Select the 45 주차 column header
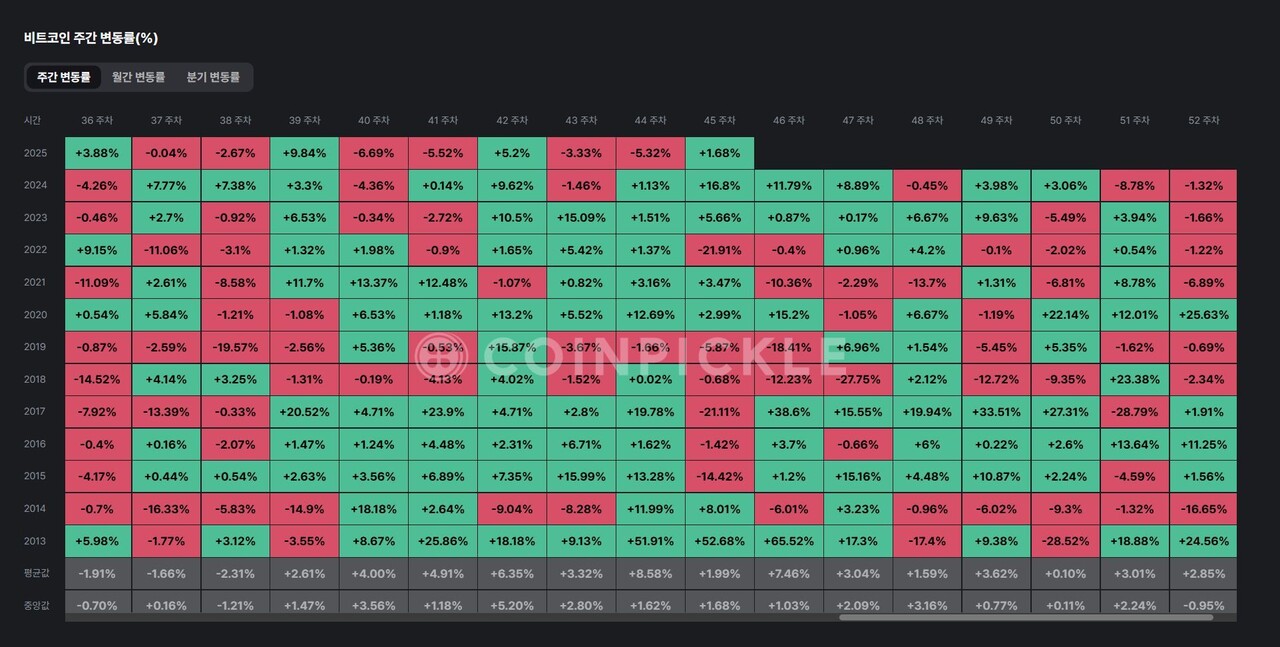This screenshot has width=1280, height=647. [x=719, y=121]
